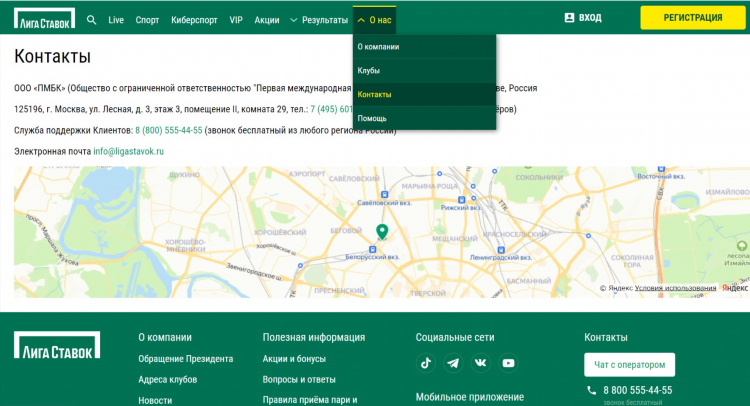
Task: Open the Telegram social icon
Action: (x=453, y=363)
